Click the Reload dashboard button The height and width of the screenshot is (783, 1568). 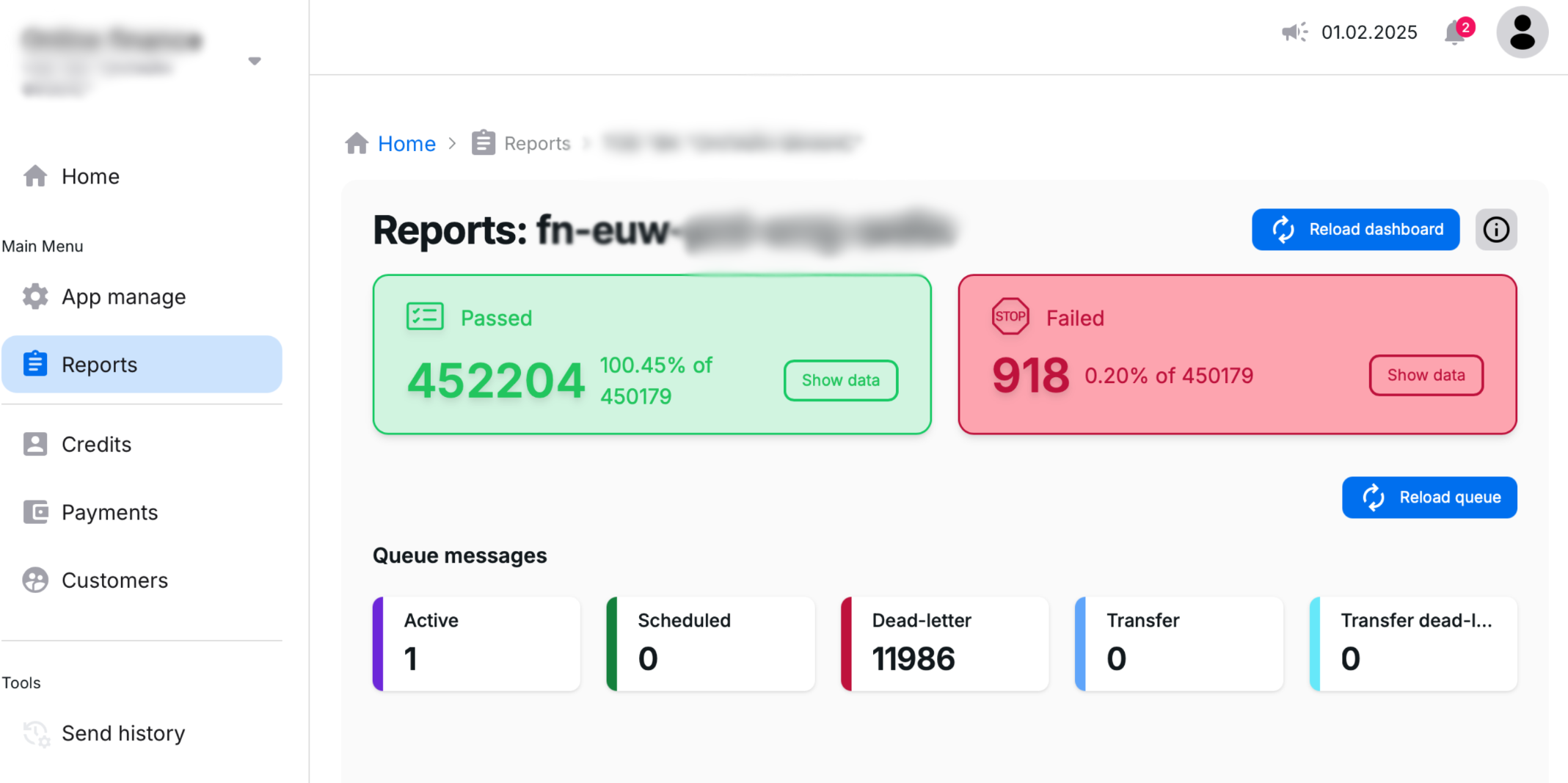tap(1355, 229)
